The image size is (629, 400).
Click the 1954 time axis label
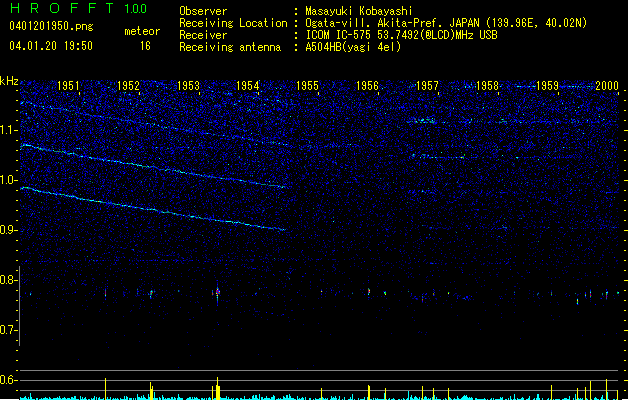coord(248,86)
